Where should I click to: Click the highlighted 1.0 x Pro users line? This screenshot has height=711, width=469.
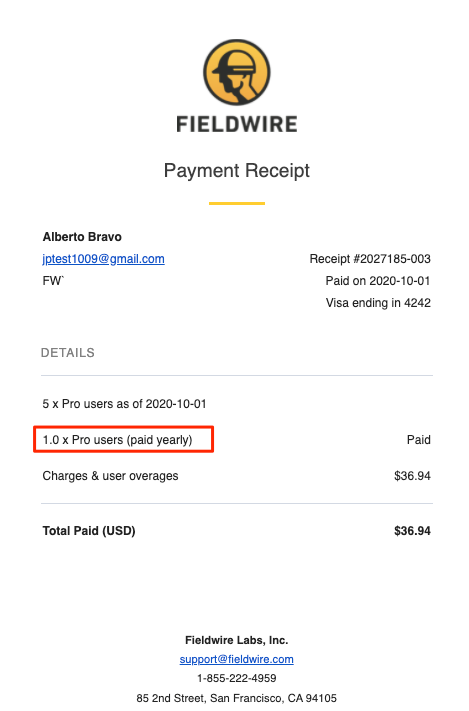click(117, 440)
